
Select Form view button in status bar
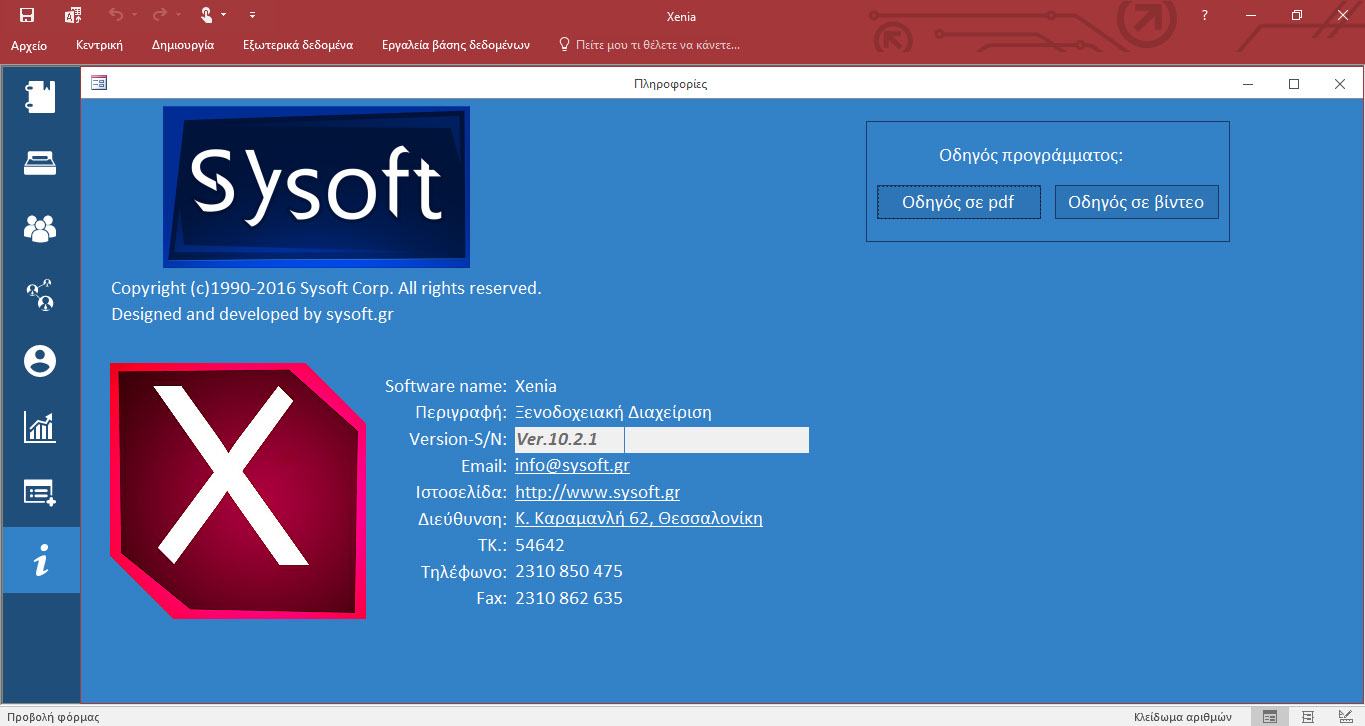coord(1270,716)
